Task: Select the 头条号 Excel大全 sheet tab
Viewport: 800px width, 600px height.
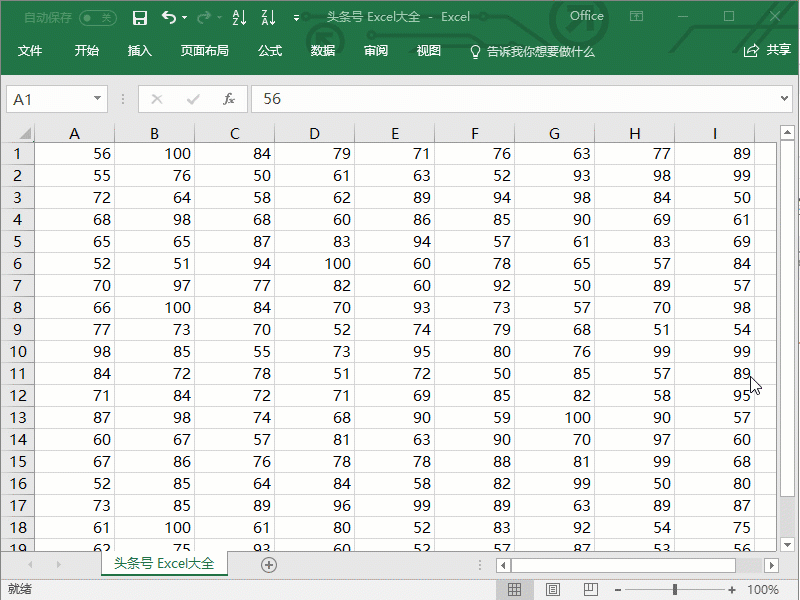Action: 164,563
